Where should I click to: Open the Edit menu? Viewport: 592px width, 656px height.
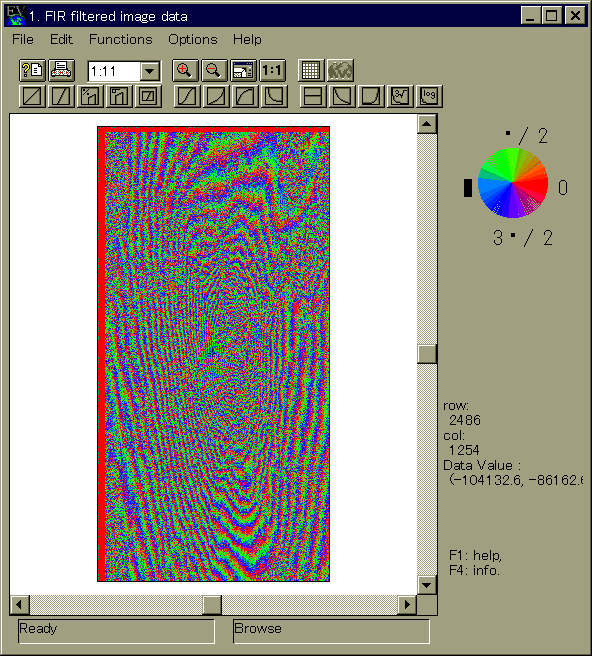[x=61, y=39]
